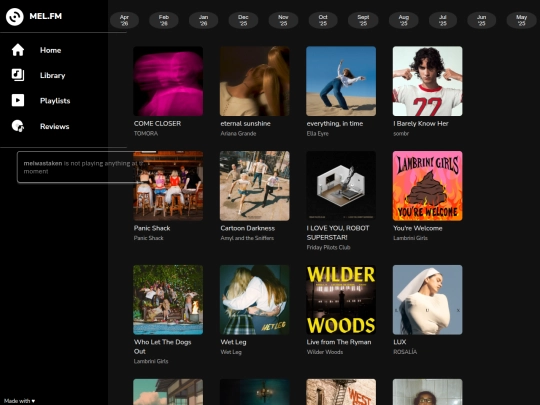Click the I LOVE YOU, ROBOT SUPERSTAR! title
The image size is (540, 405).
coord(338,233)
